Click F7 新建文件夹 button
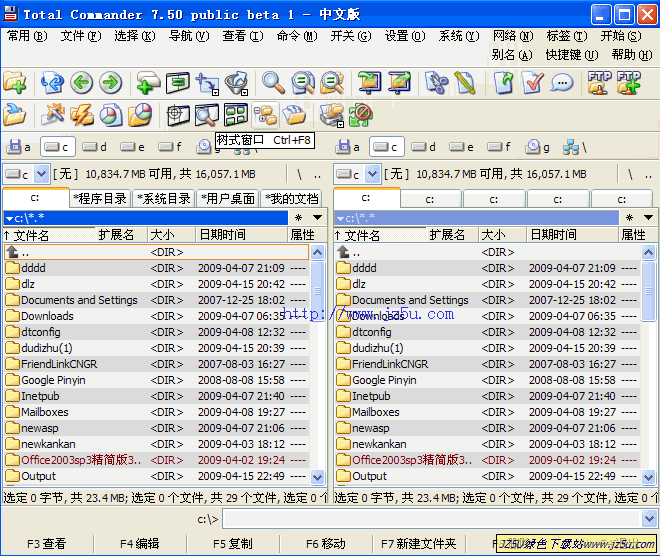The width and height of the screenshot is (660, 556). (419, 544)
